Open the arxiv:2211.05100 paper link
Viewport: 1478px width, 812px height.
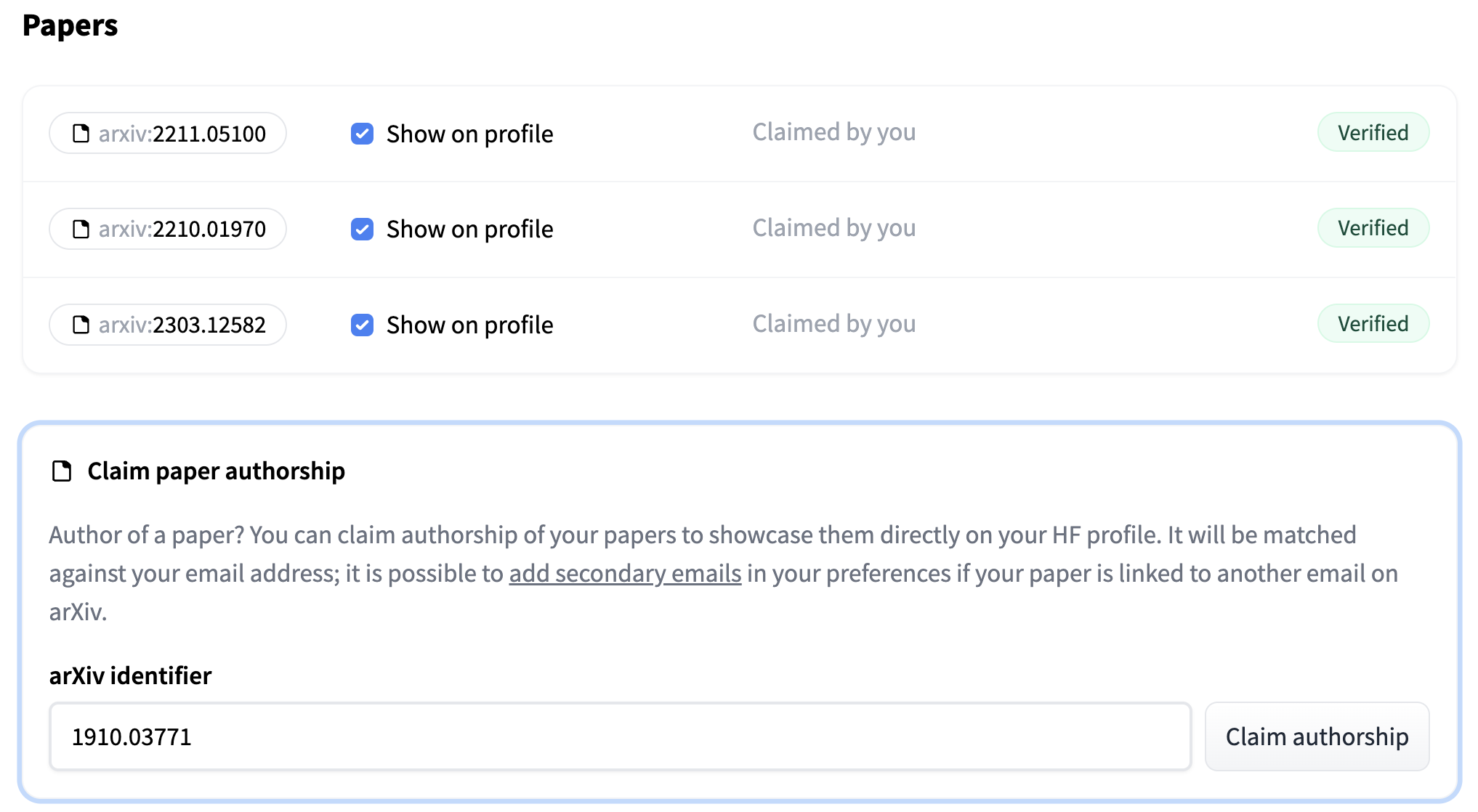click(x=182, y=134)
